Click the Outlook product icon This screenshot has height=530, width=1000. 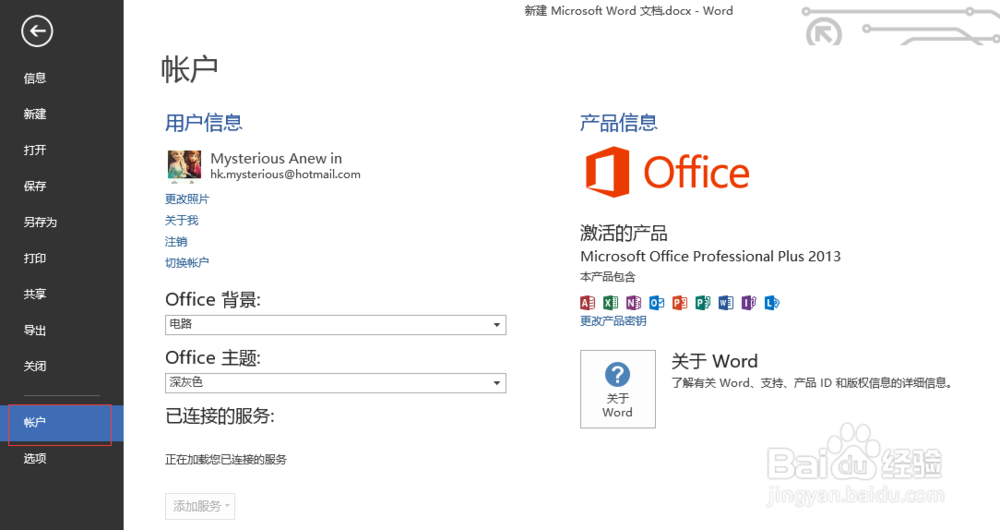click(656, 302)
